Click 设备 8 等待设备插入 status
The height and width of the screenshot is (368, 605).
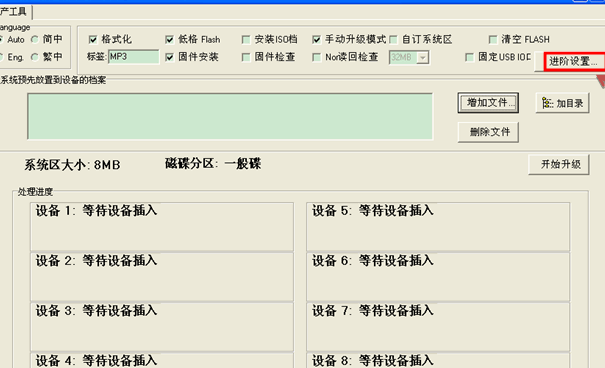point(373,360)
